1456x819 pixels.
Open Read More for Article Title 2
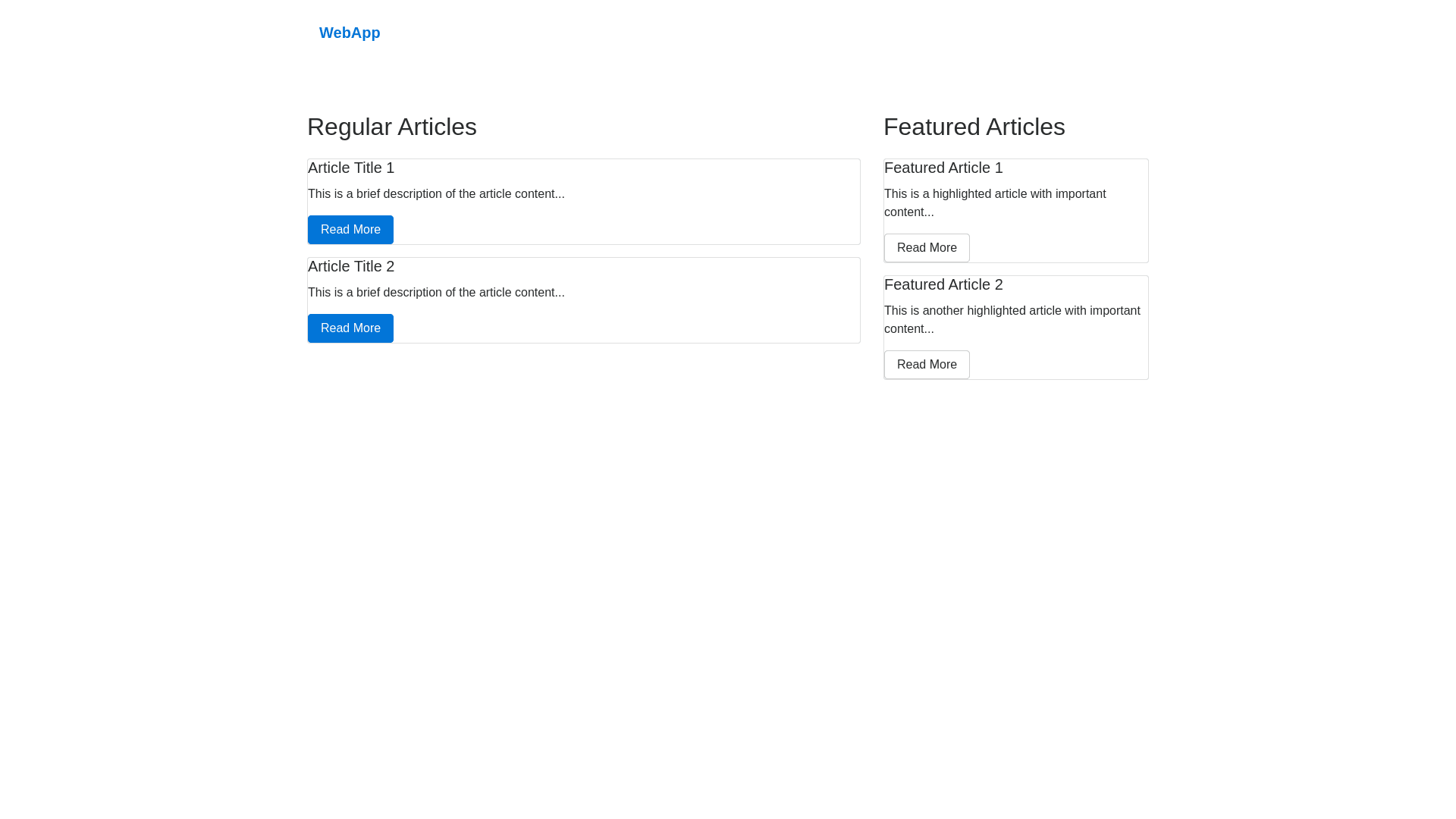coord(350,328)
